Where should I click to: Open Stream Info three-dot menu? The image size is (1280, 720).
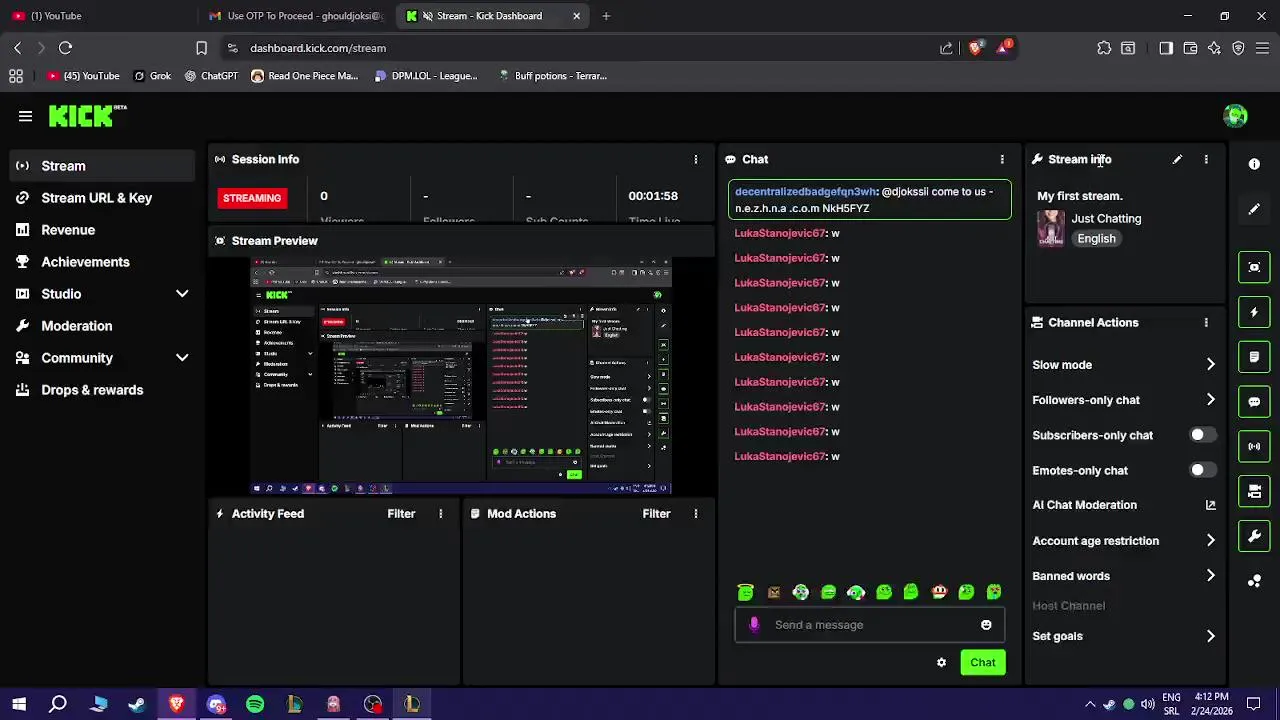[x=1206, y=159]
